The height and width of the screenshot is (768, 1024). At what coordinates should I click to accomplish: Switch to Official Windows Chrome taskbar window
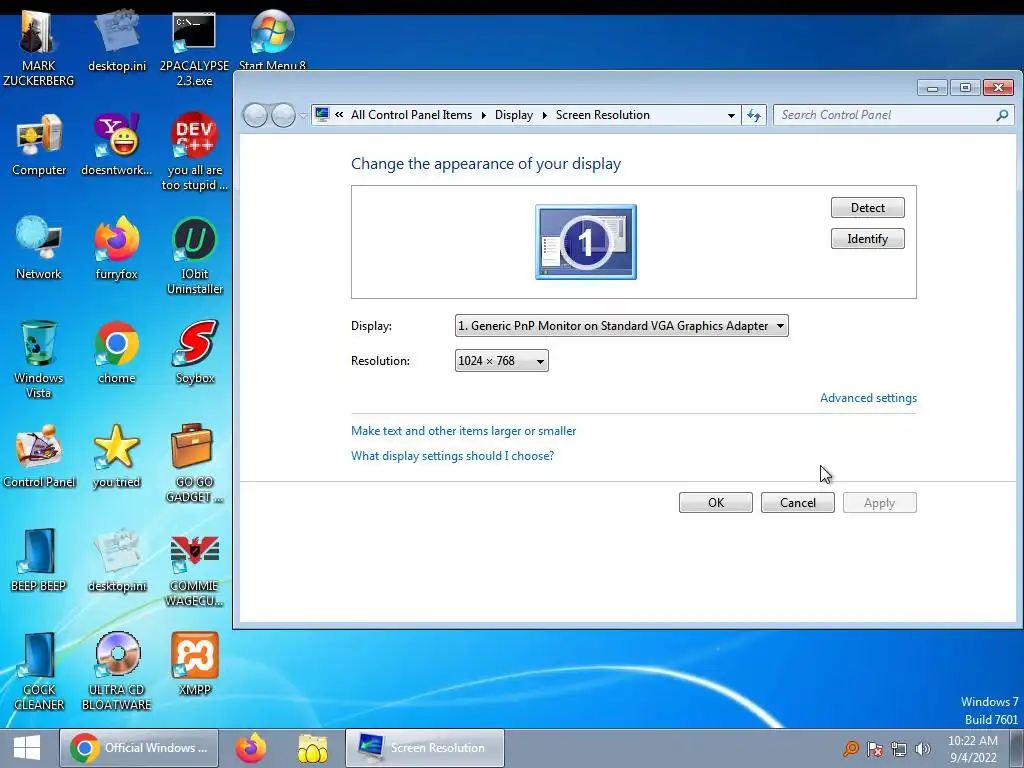pyautogui.click(x=139, y=748)
